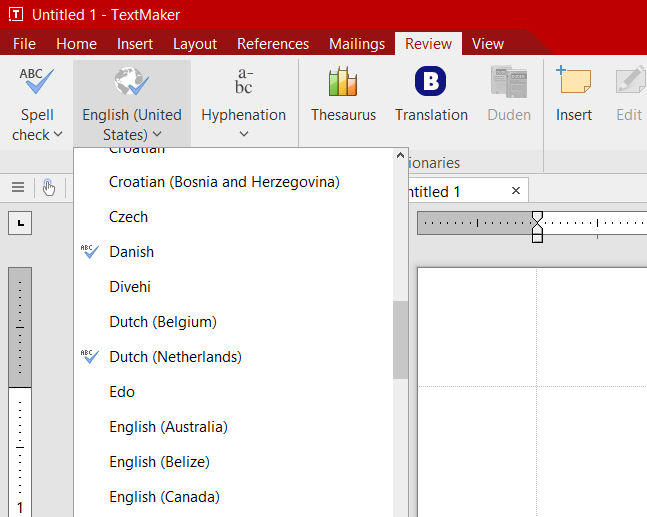This screenshot has height=517, width=647.
Task: Choose Dutch (Netherlands) language
Action: pos(175,357)
